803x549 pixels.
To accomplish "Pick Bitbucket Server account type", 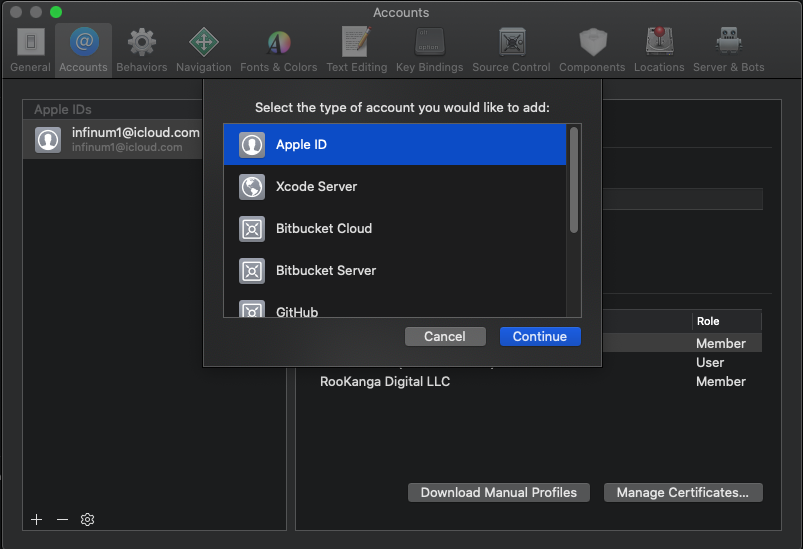I will [x=394, y=271].
